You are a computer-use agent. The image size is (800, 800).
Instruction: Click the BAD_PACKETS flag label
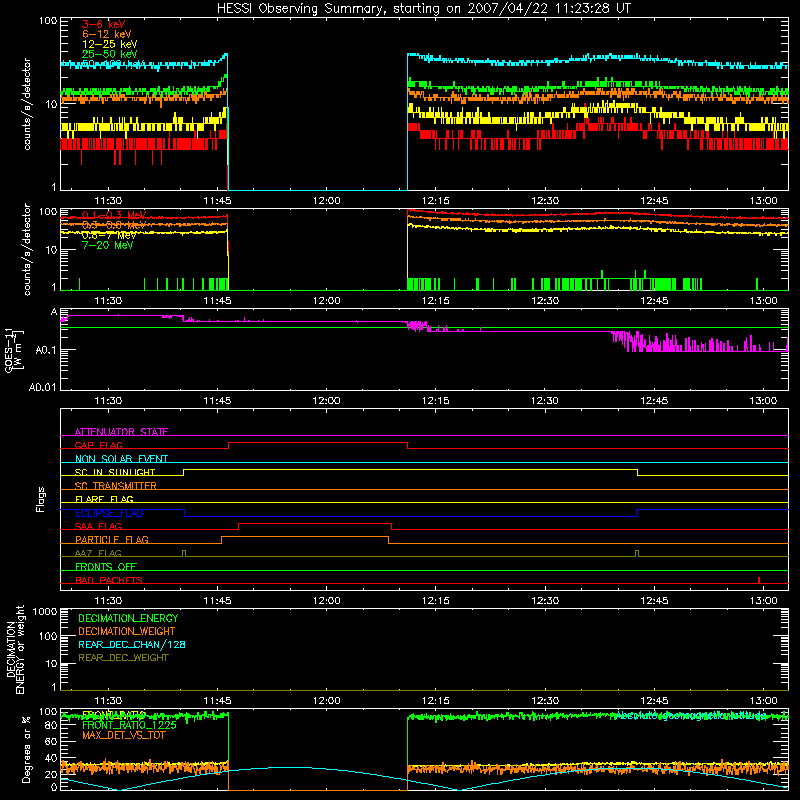click(109, 580)
